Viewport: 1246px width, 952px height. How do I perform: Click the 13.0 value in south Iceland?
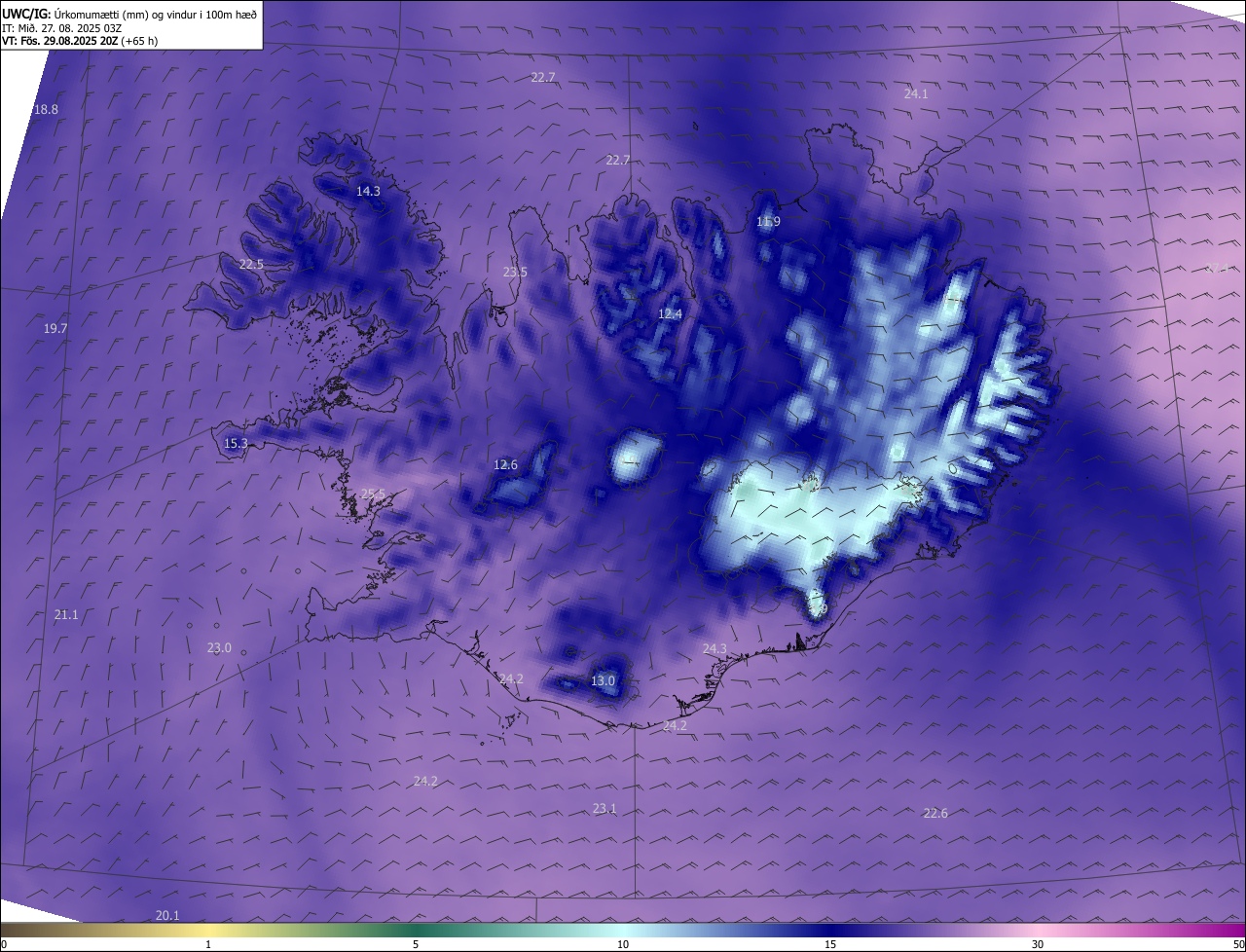click(603, 681)
